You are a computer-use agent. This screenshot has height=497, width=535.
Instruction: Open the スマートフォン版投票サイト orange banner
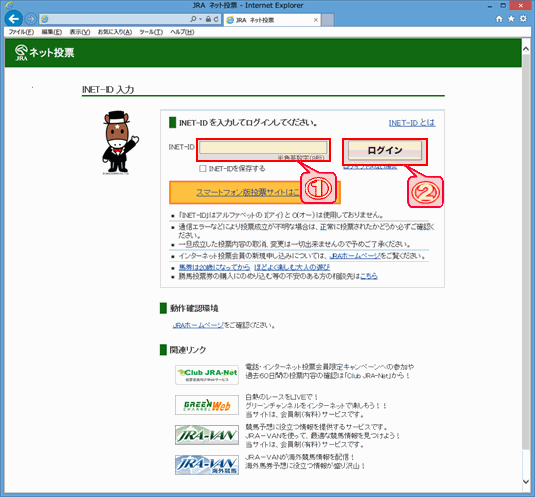(255, 192)
